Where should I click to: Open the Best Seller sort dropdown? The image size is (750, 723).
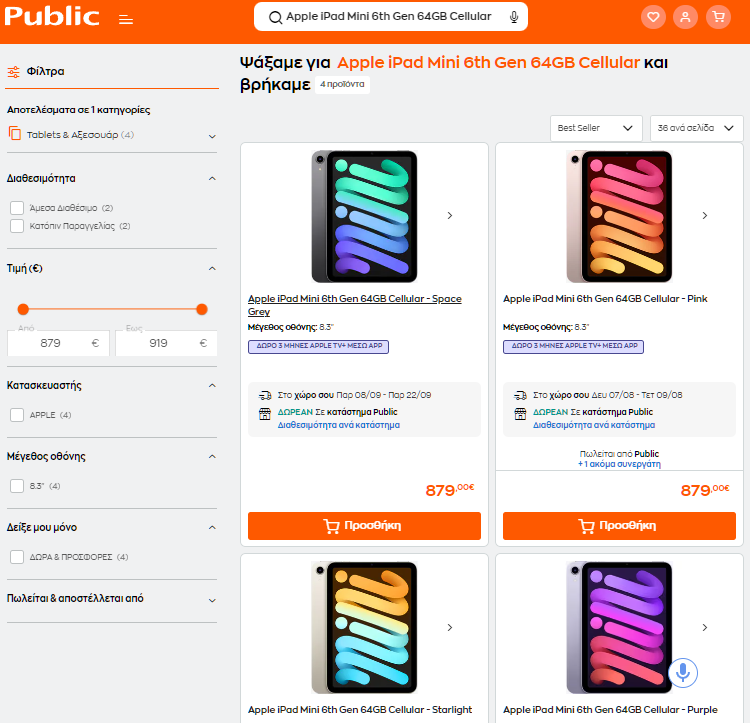596,128
